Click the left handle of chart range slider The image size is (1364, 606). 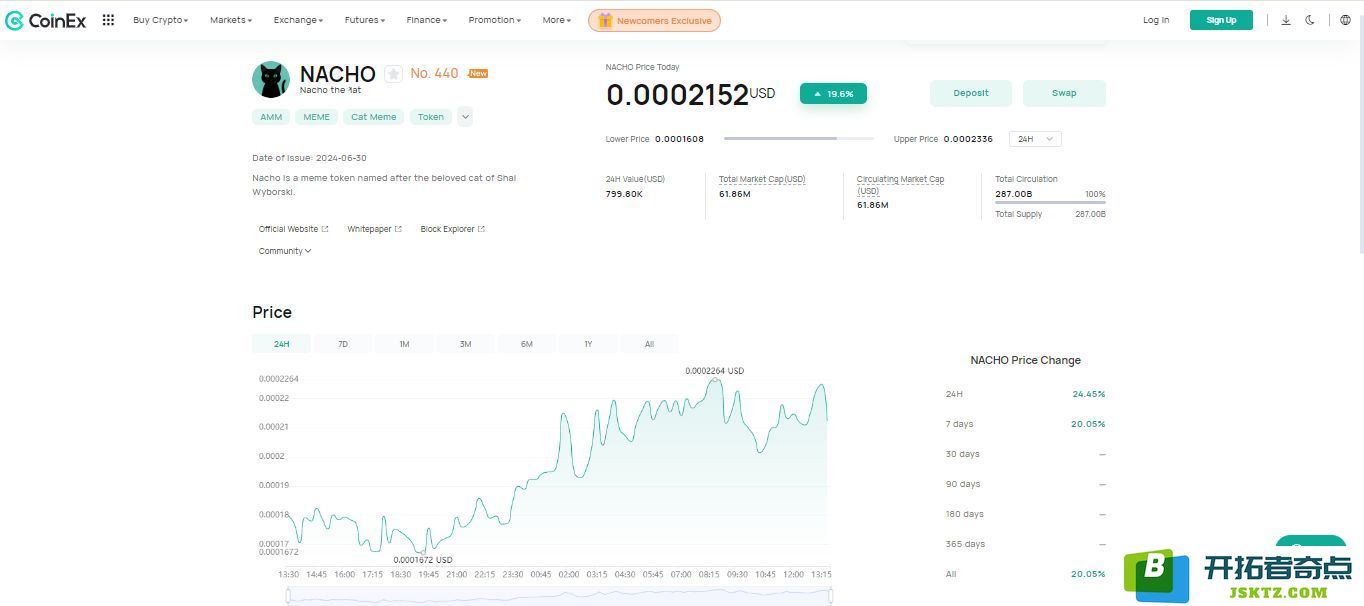(288, 596)
